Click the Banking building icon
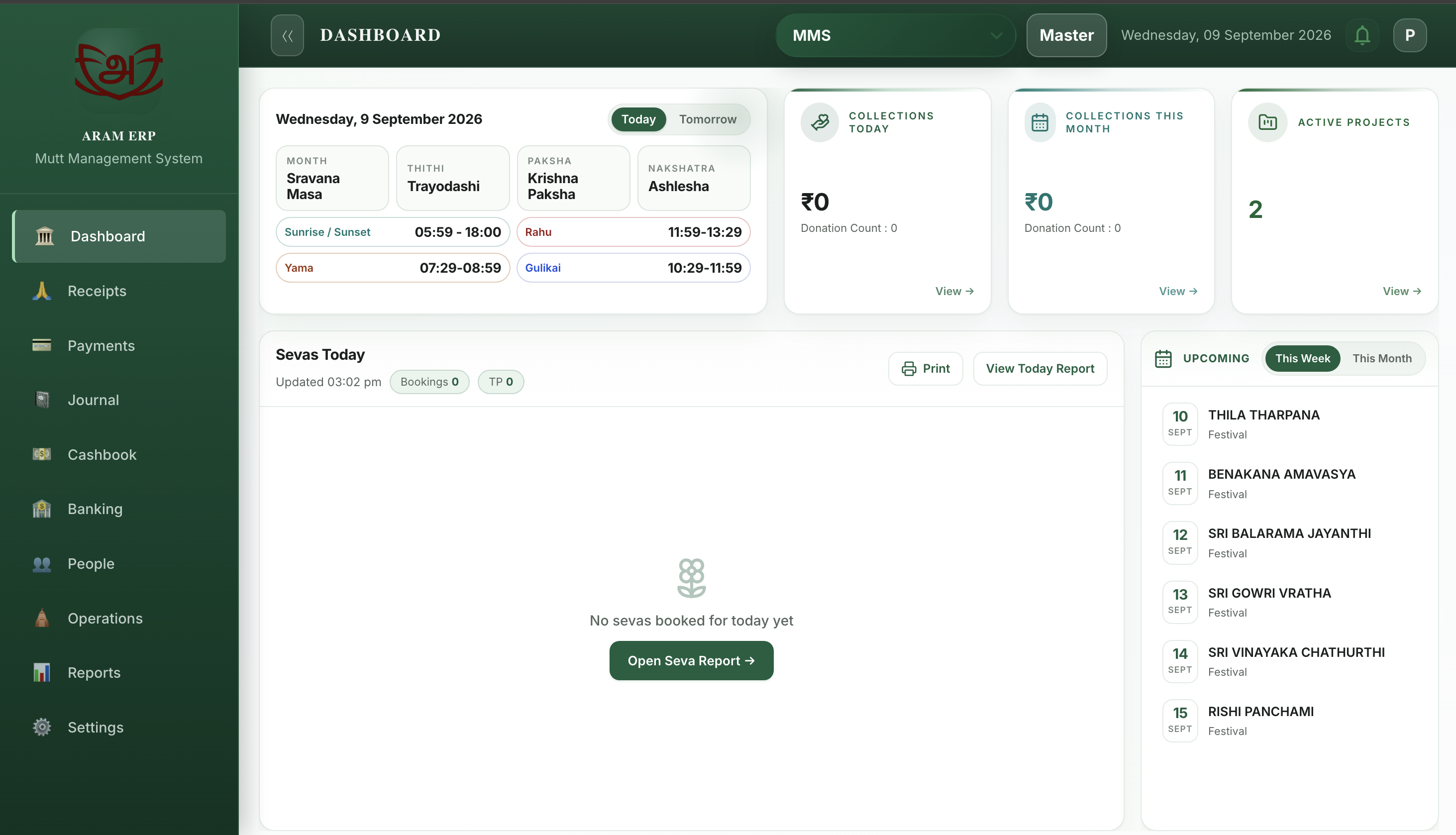Image resolution: width=1456 pixels, height=835 pixels. pos(42,509)
